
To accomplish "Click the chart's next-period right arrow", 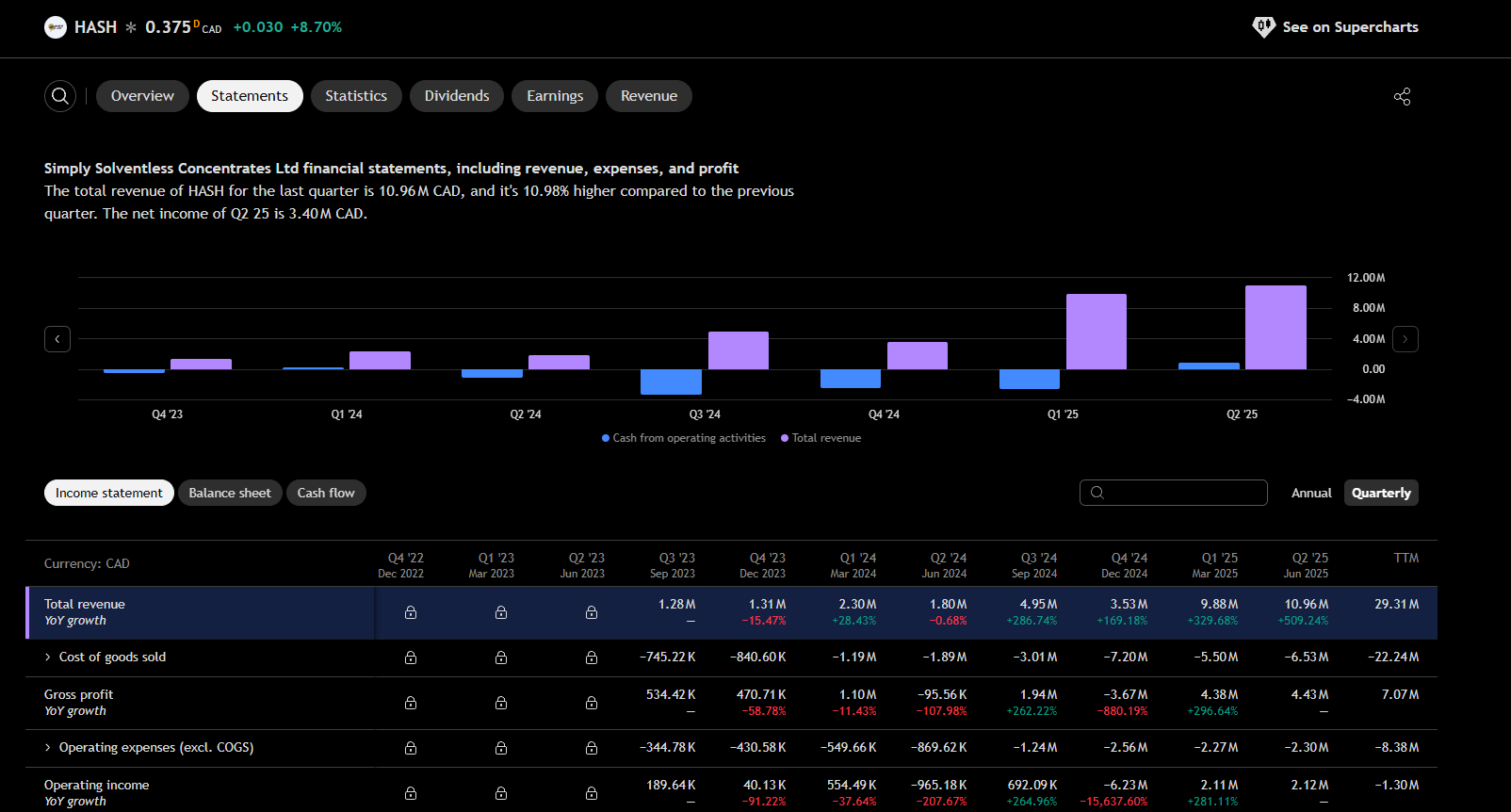I will click(1405, 339).
